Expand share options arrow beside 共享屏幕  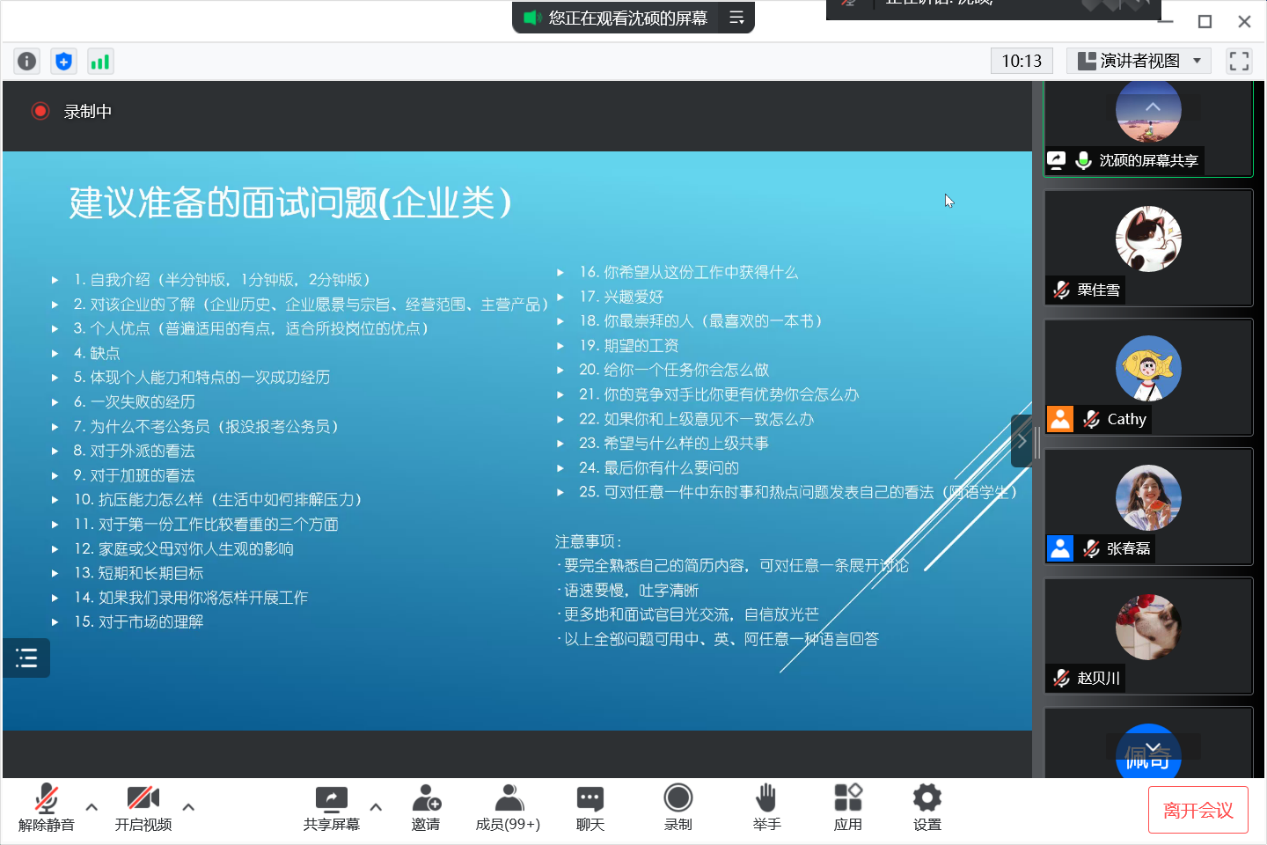(x=376, y=807)
